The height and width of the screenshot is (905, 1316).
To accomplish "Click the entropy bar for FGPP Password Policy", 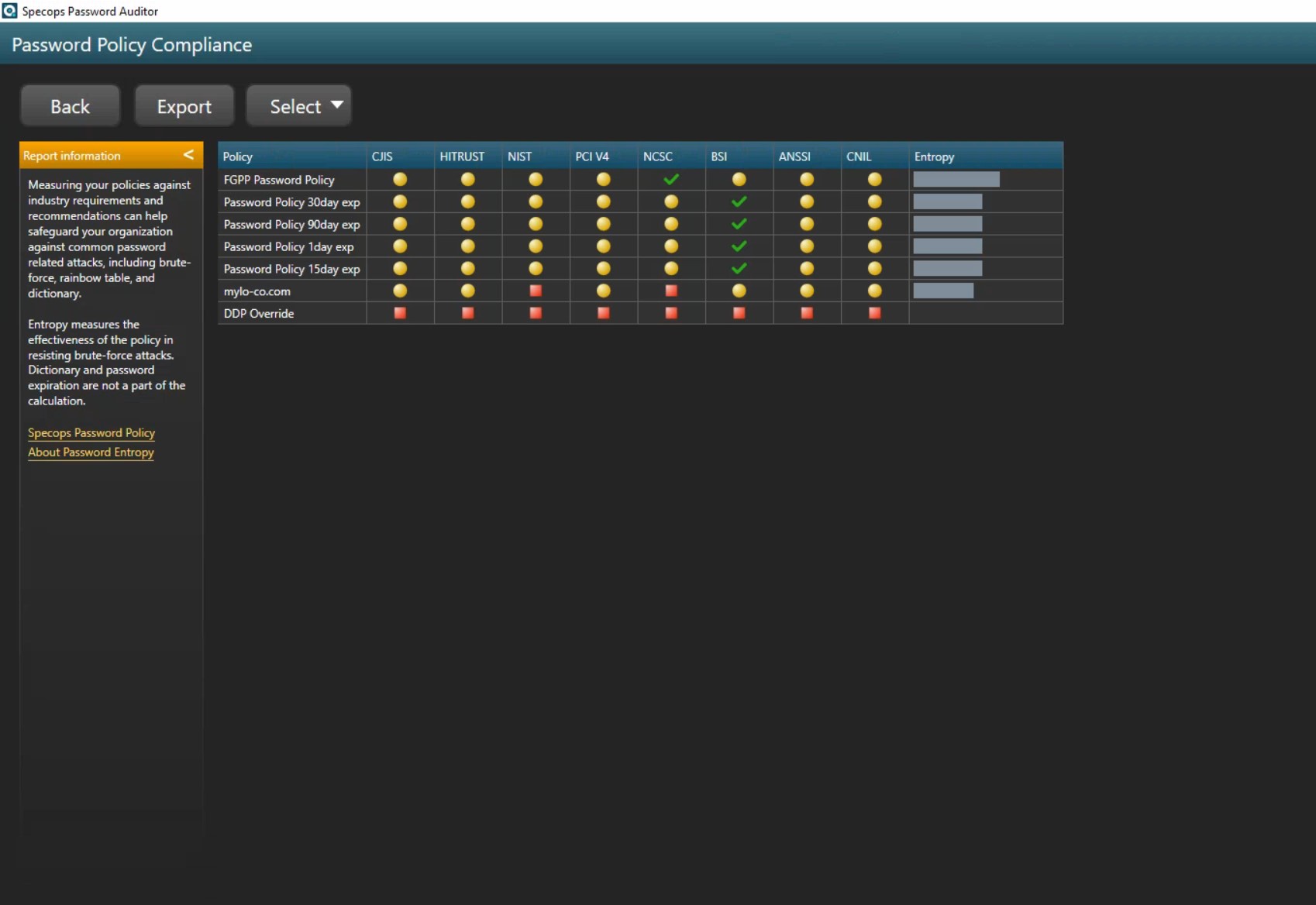I will [956, 179].
